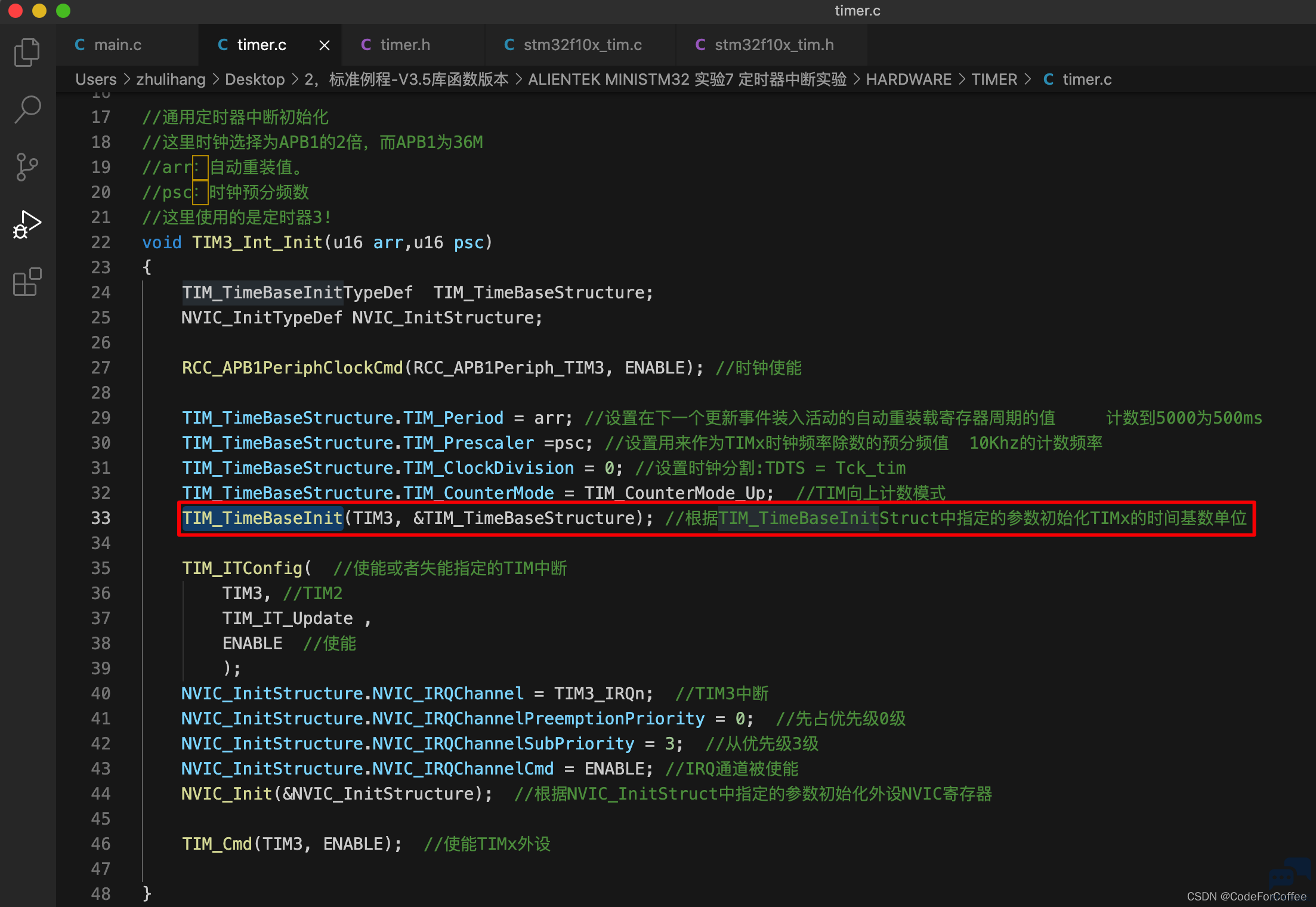Switch to the stm32f10x_tim.c tab
This screenshot has height=907, width=1316.
[x=580, y=45]
